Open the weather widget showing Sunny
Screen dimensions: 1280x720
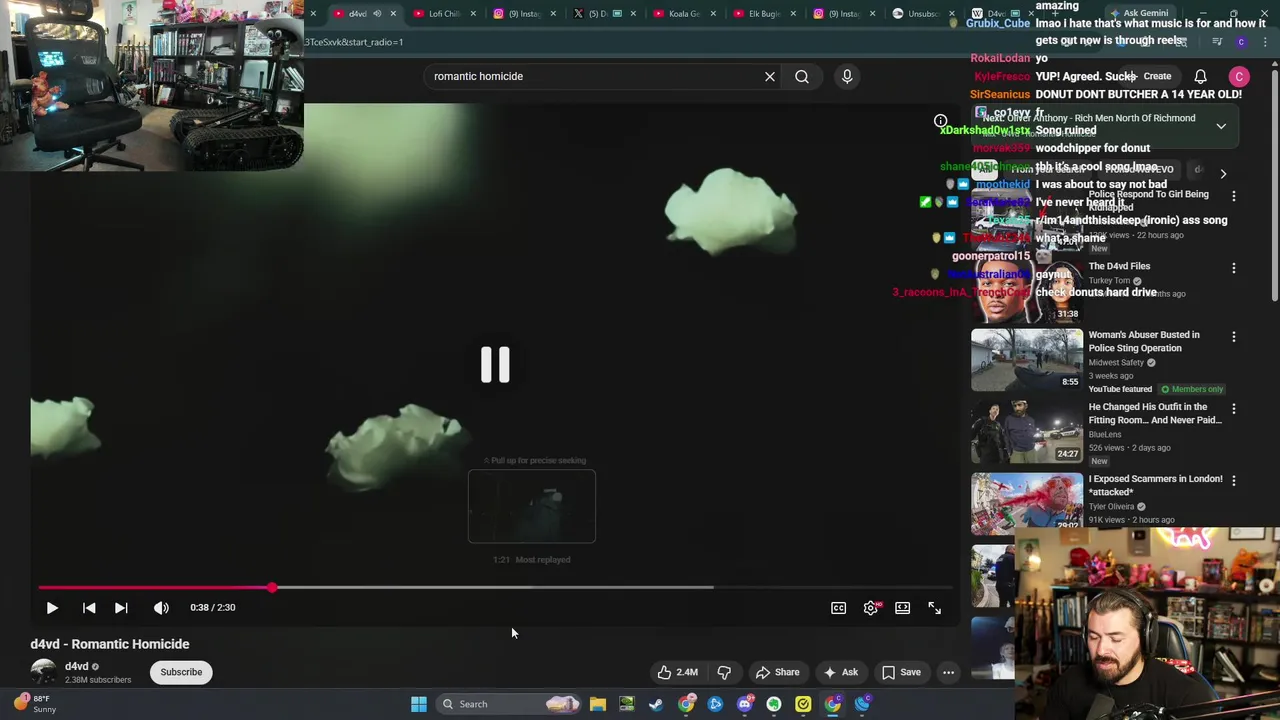coord(37,704)
